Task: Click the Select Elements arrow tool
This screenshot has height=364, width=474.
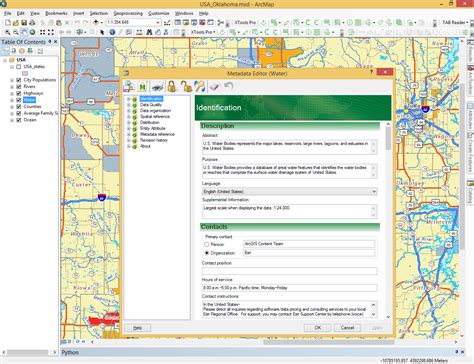Action: pyautogui.click(x=102, y=32)
